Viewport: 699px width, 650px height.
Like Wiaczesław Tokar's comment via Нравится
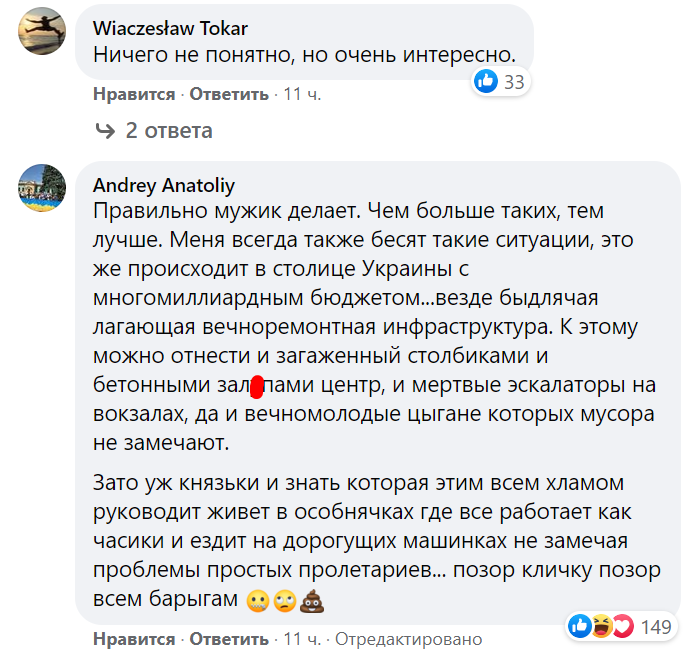(x=133, y=94)
